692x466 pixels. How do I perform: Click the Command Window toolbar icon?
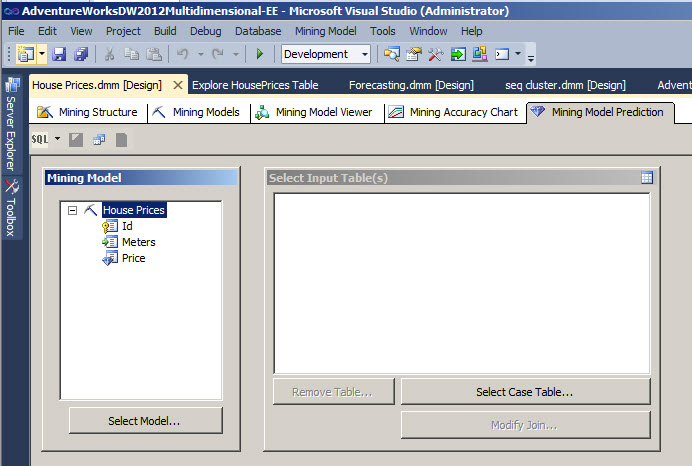[502, 54]
